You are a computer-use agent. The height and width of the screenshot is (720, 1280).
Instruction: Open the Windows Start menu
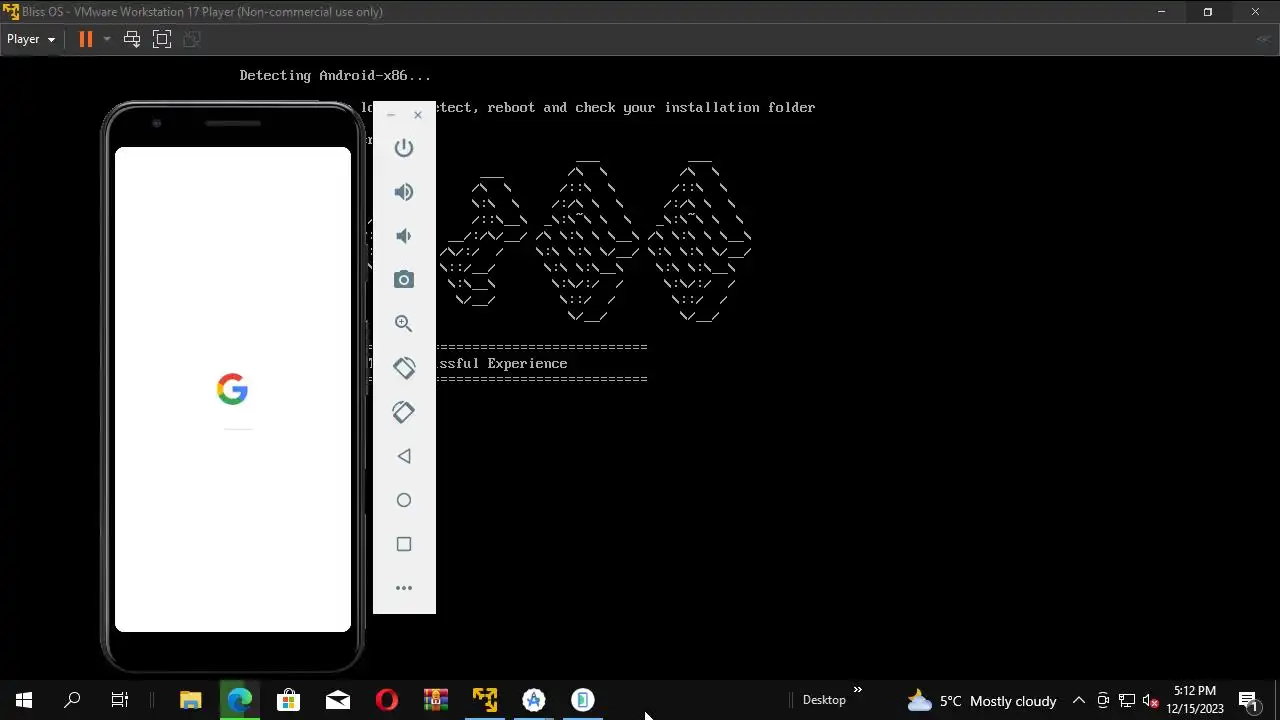[x=24, y=700]
